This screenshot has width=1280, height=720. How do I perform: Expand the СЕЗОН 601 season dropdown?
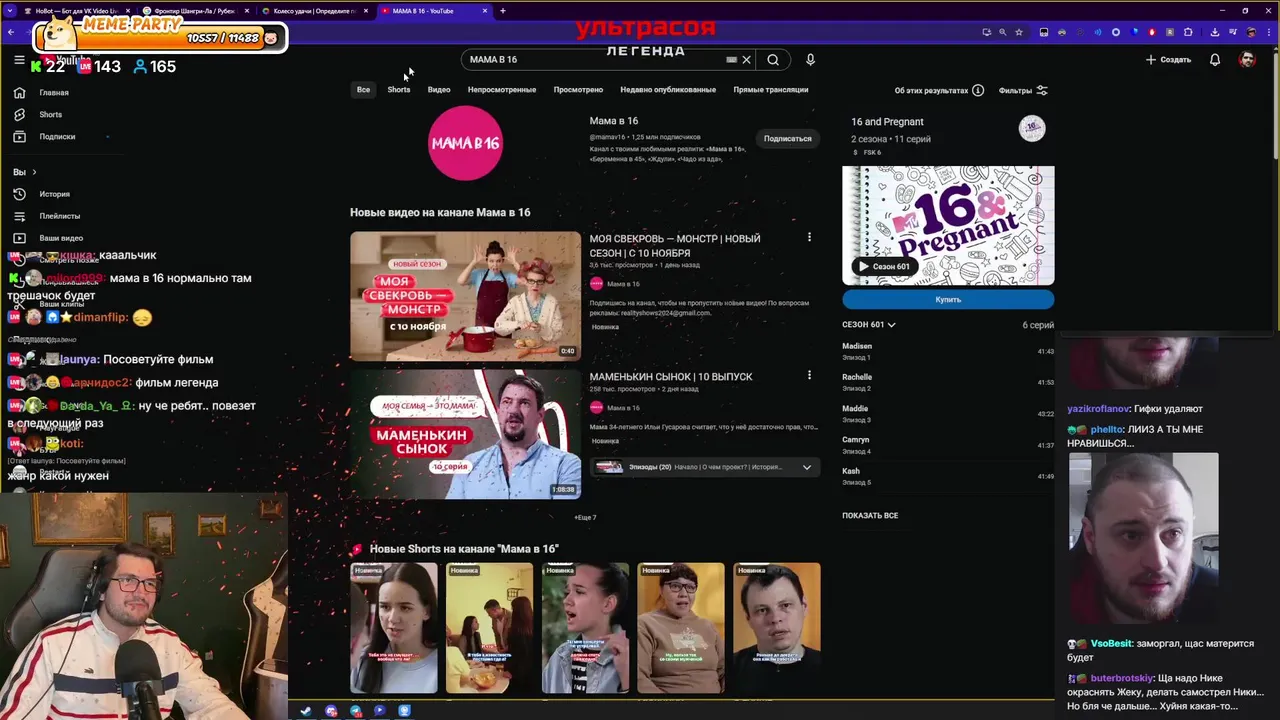pos(868,325)
